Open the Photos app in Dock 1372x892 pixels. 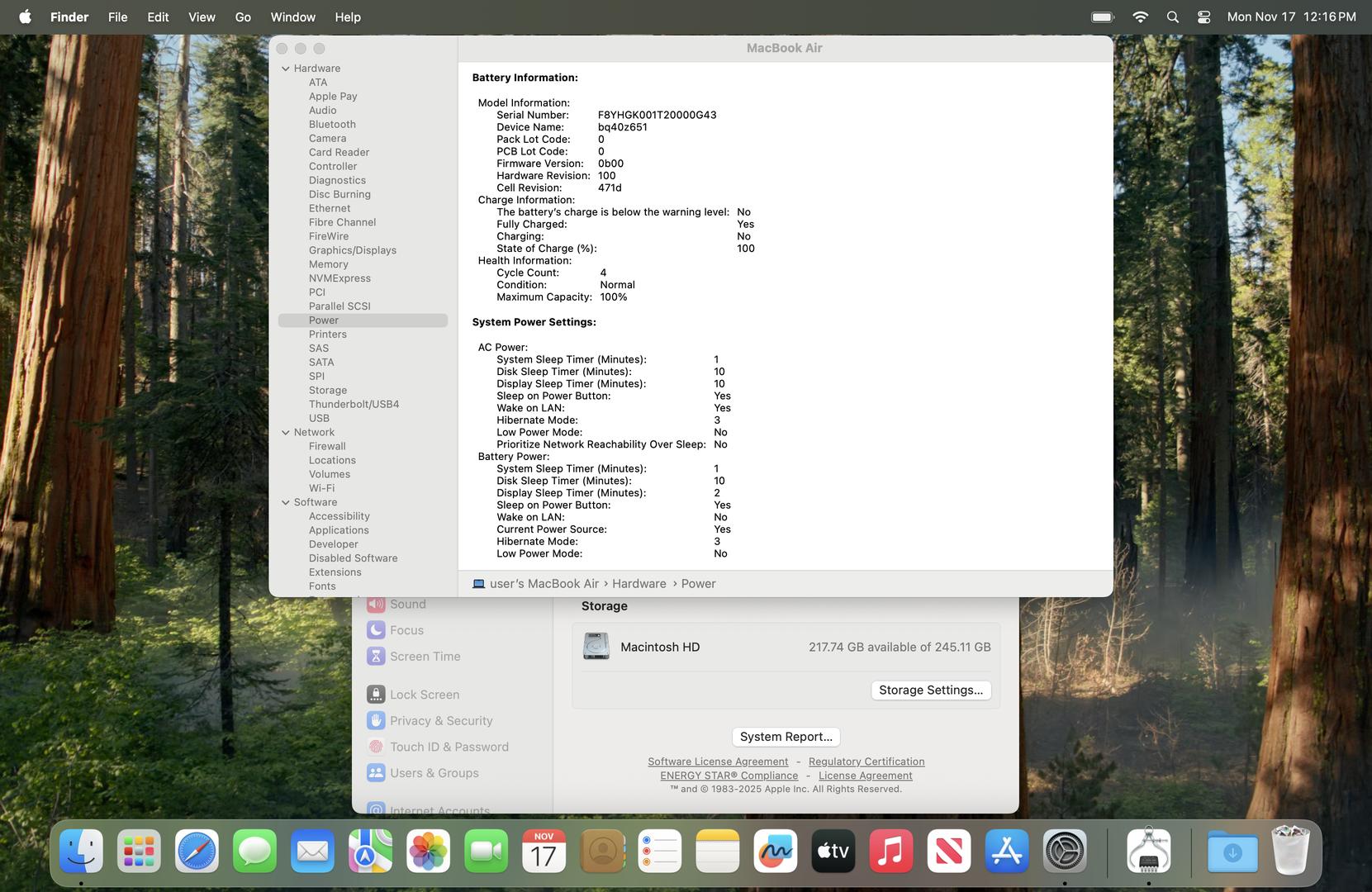pyautogui.click(x=428, y=852)
